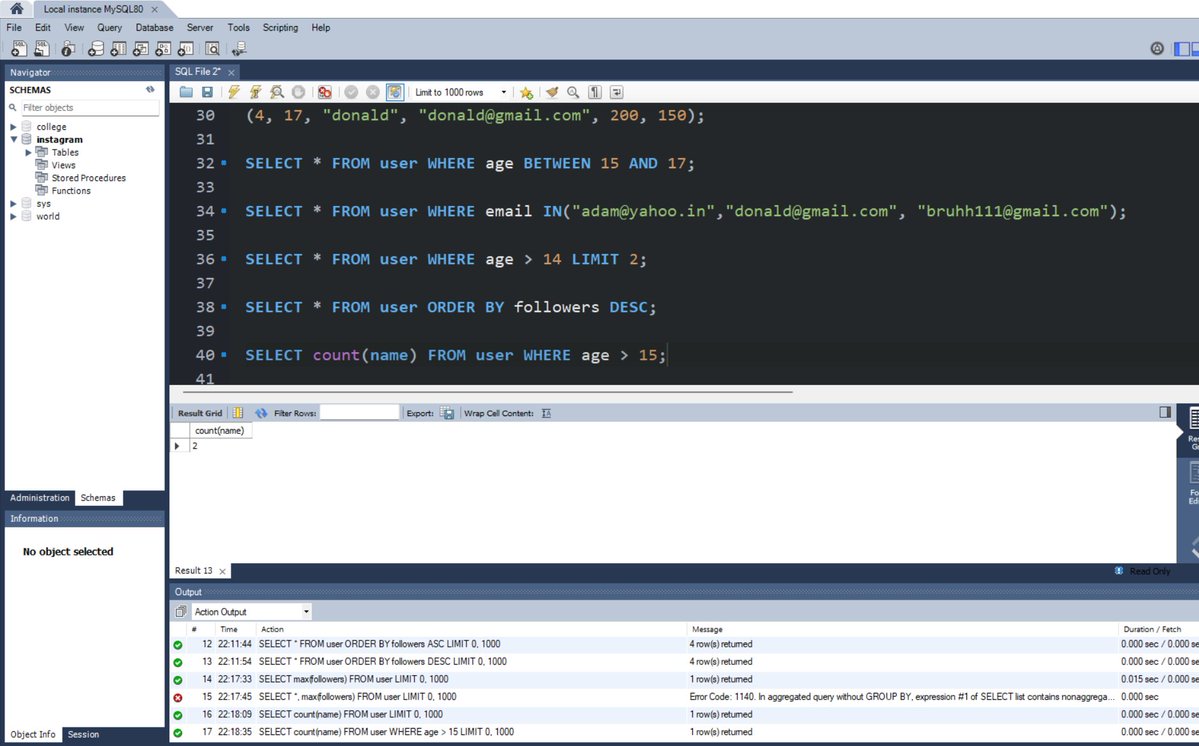1199x746 pixels.
Task: Open the Limit to 1000 rows dropdown
Action: coord(461,92)
